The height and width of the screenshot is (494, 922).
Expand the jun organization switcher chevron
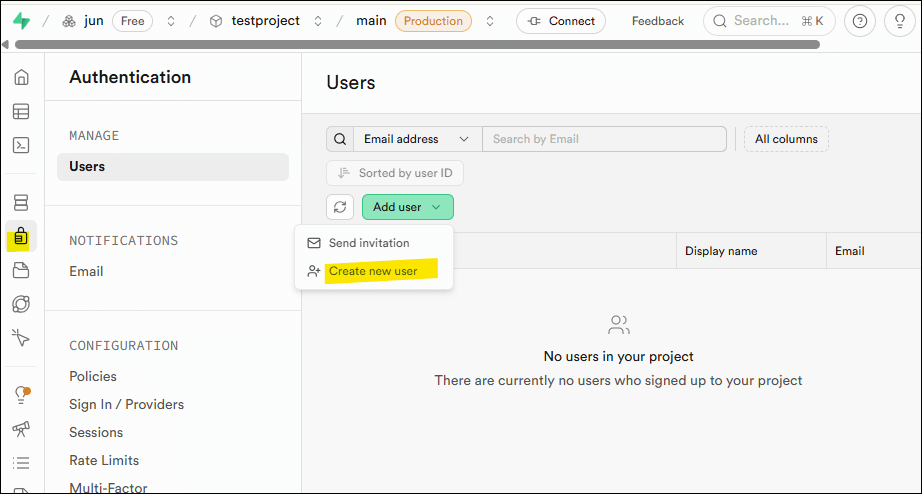coord(171,21)
